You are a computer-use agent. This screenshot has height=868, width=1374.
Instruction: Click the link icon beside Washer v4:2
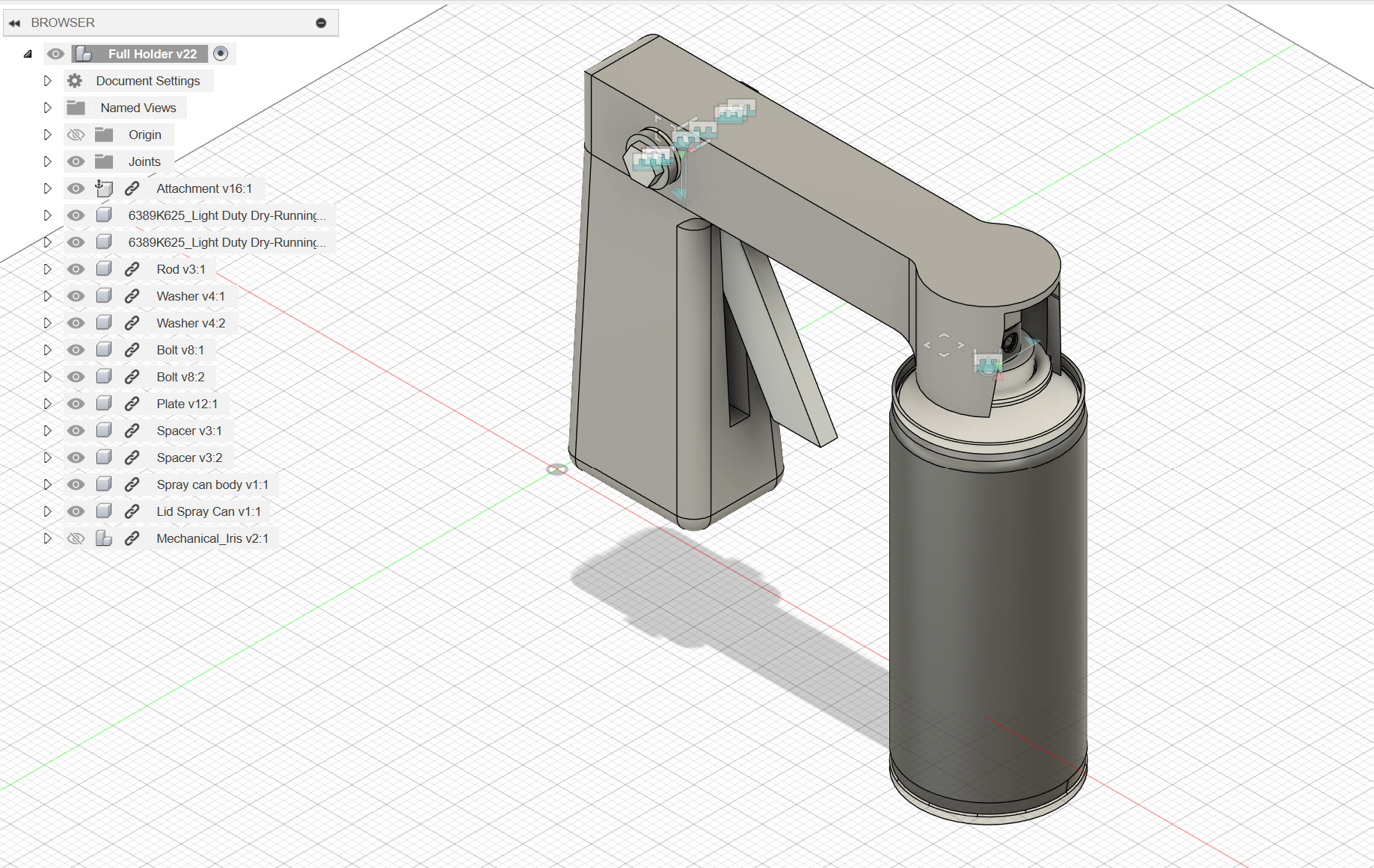[x=132, y=323]
